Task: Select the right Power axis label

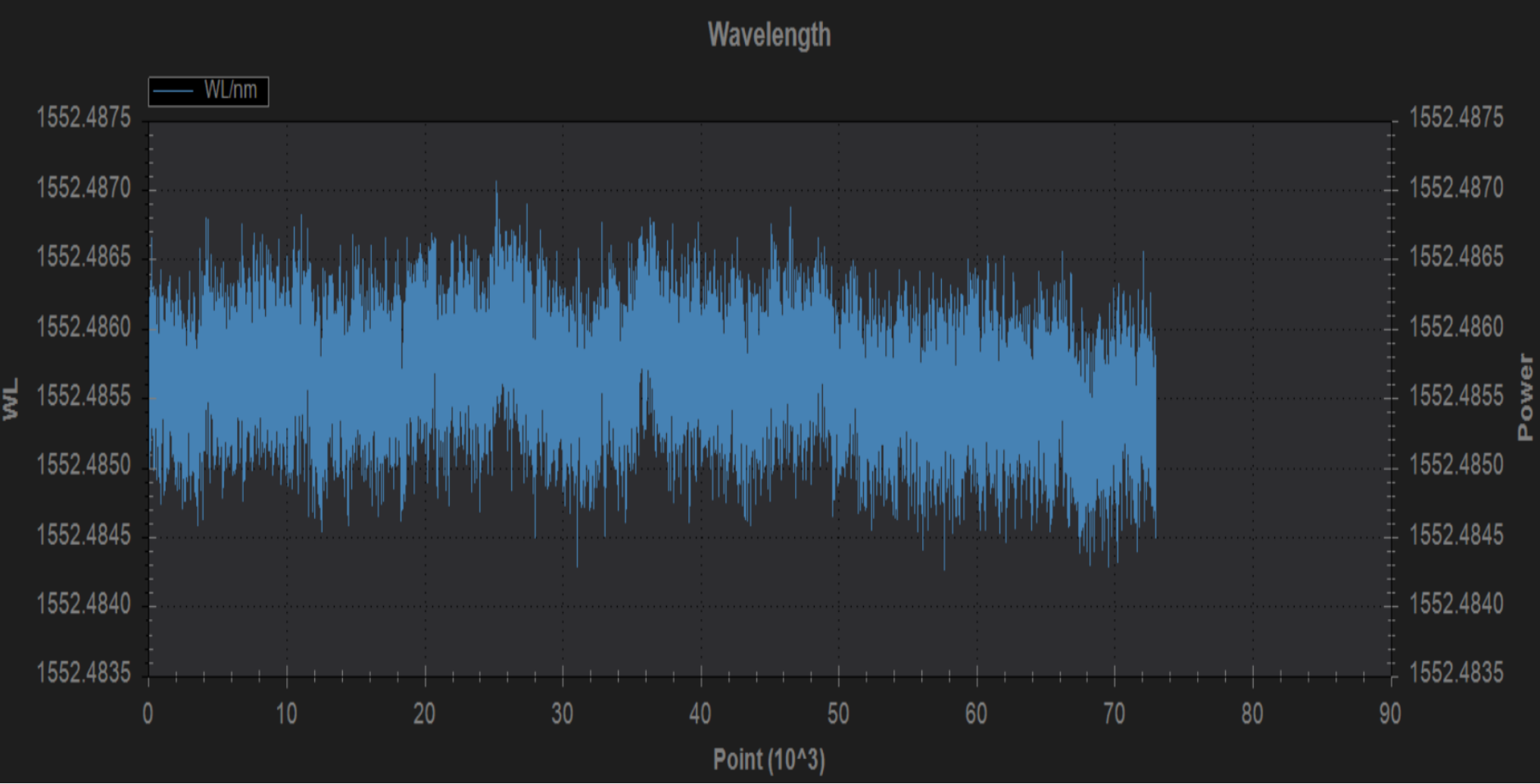Action: [x=1525, y=397]
